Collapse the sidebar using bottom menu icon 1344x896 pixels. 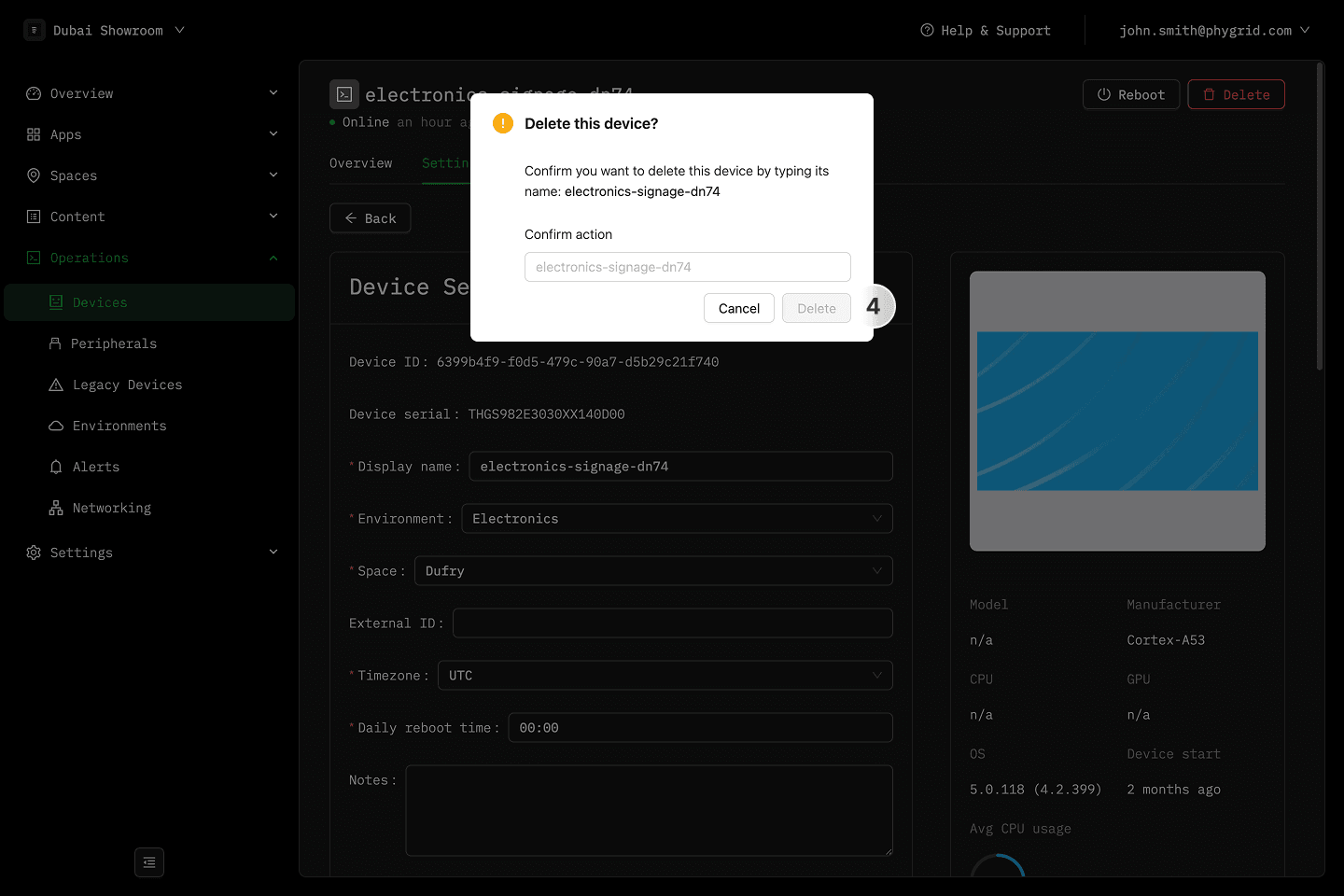click(149, 862)
